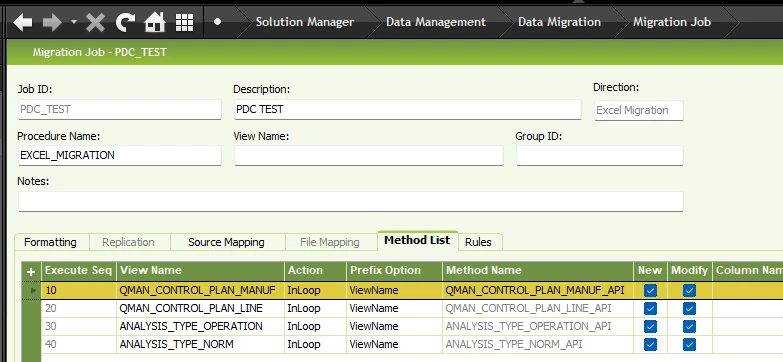Screen dimensions: 783x362
Task: Uncheck New checkbox for QMAN_CONTROL_PLAN_MANUF row
Action: 650,291
